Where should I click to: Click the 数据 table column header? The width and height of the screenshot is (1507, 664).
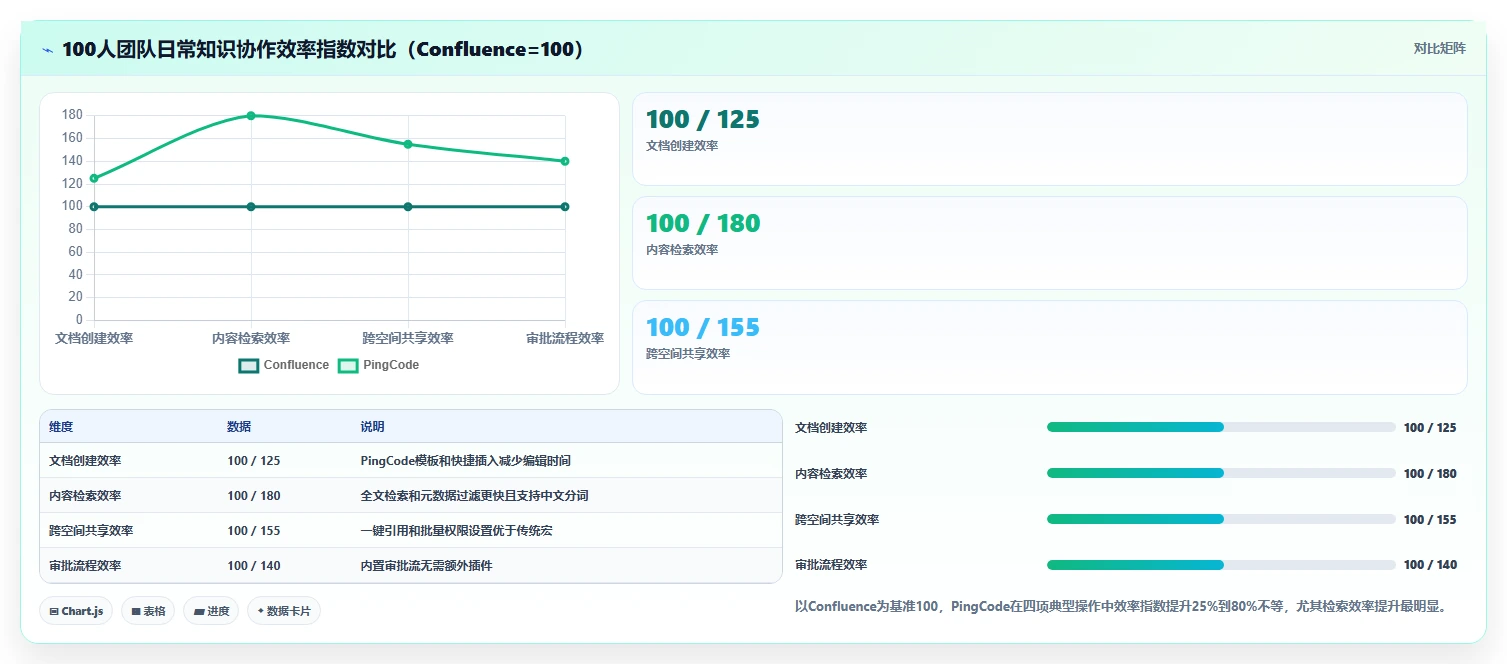239,427
